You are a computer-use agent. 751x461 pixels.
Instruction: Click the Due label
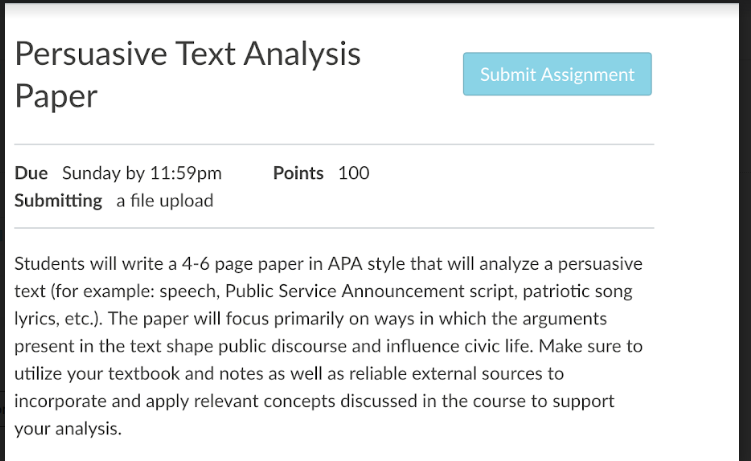tap(31, 173)
